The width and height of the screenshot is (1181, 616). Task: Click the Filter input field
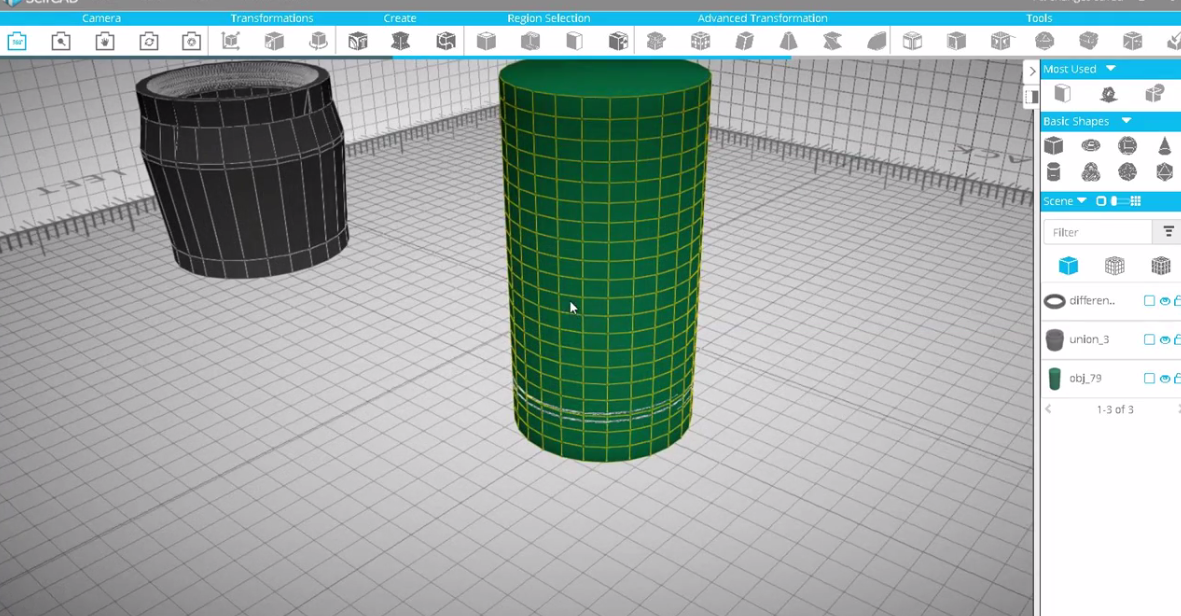tap(1098, 232)
